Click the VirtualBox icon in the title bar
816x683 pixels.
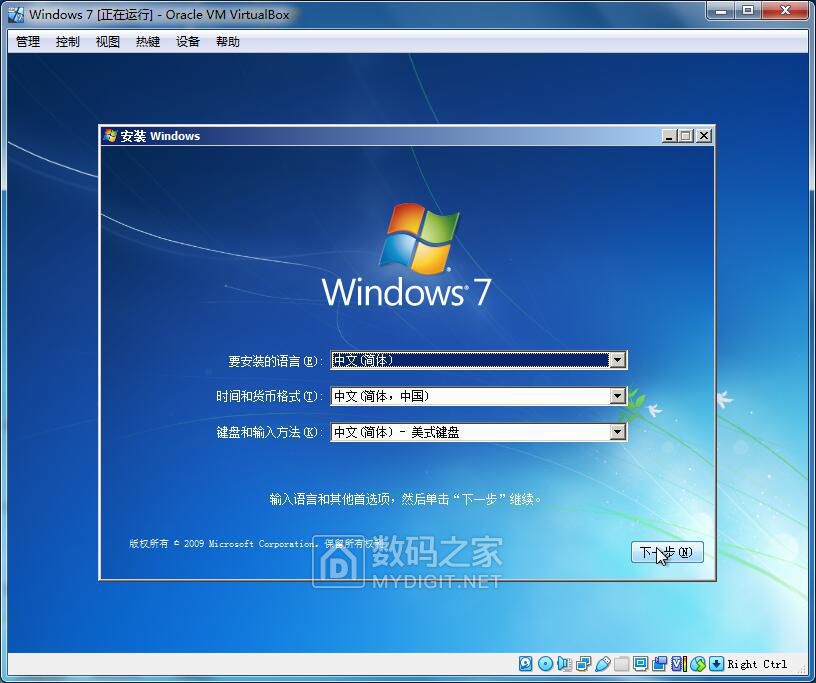pyautogui.click(x=16, y=15)
